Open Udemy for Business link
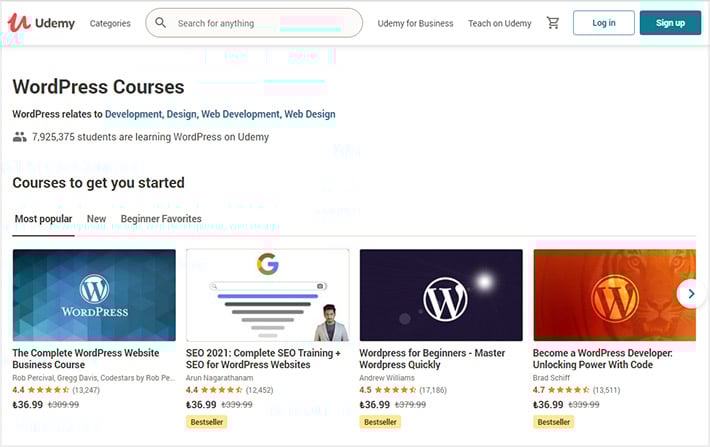This screenshot has width=710, height=447. [x=415, y=23]
